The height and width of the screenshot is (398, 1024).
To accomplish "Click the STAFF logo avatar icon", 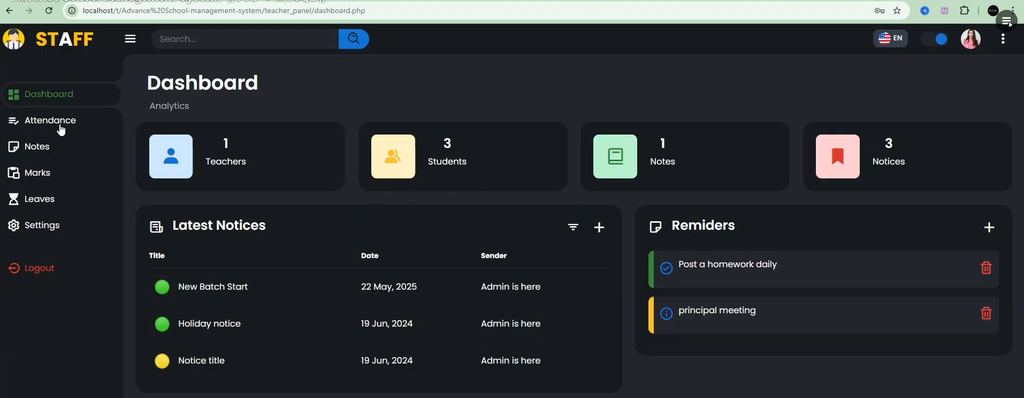I will coord(14,39).
